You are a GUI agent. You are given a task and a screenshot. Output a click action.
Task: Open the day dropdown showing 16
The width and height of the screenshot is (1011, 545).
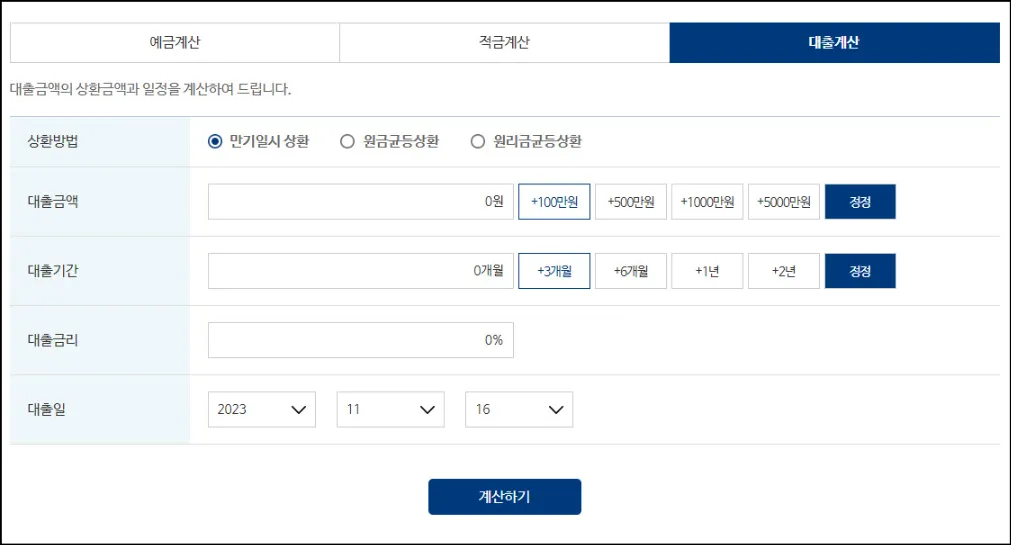519,410
